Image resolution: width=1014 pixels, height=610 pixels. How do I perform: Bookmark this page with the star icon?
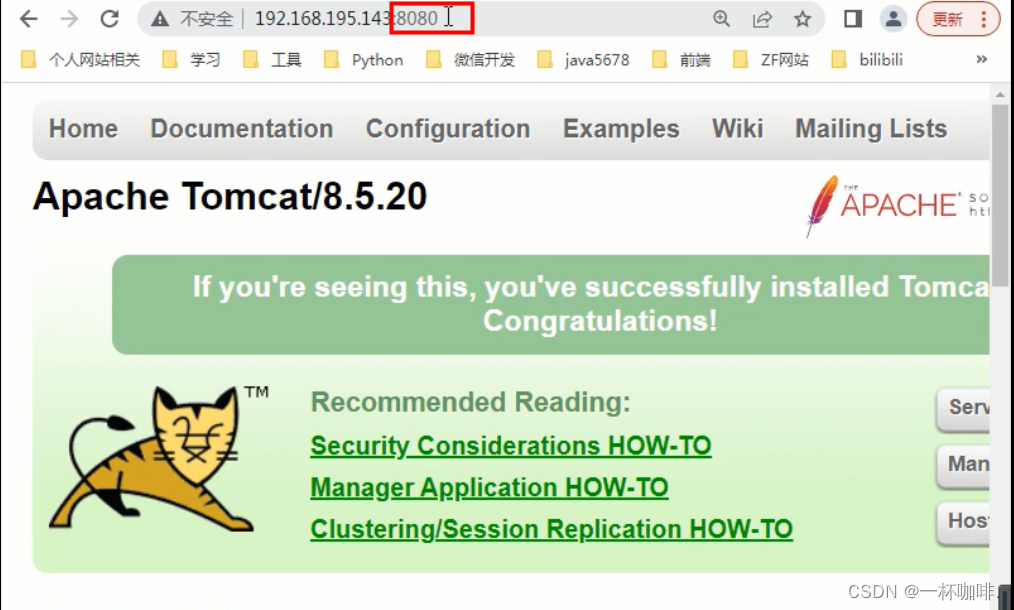pos(803,19)
